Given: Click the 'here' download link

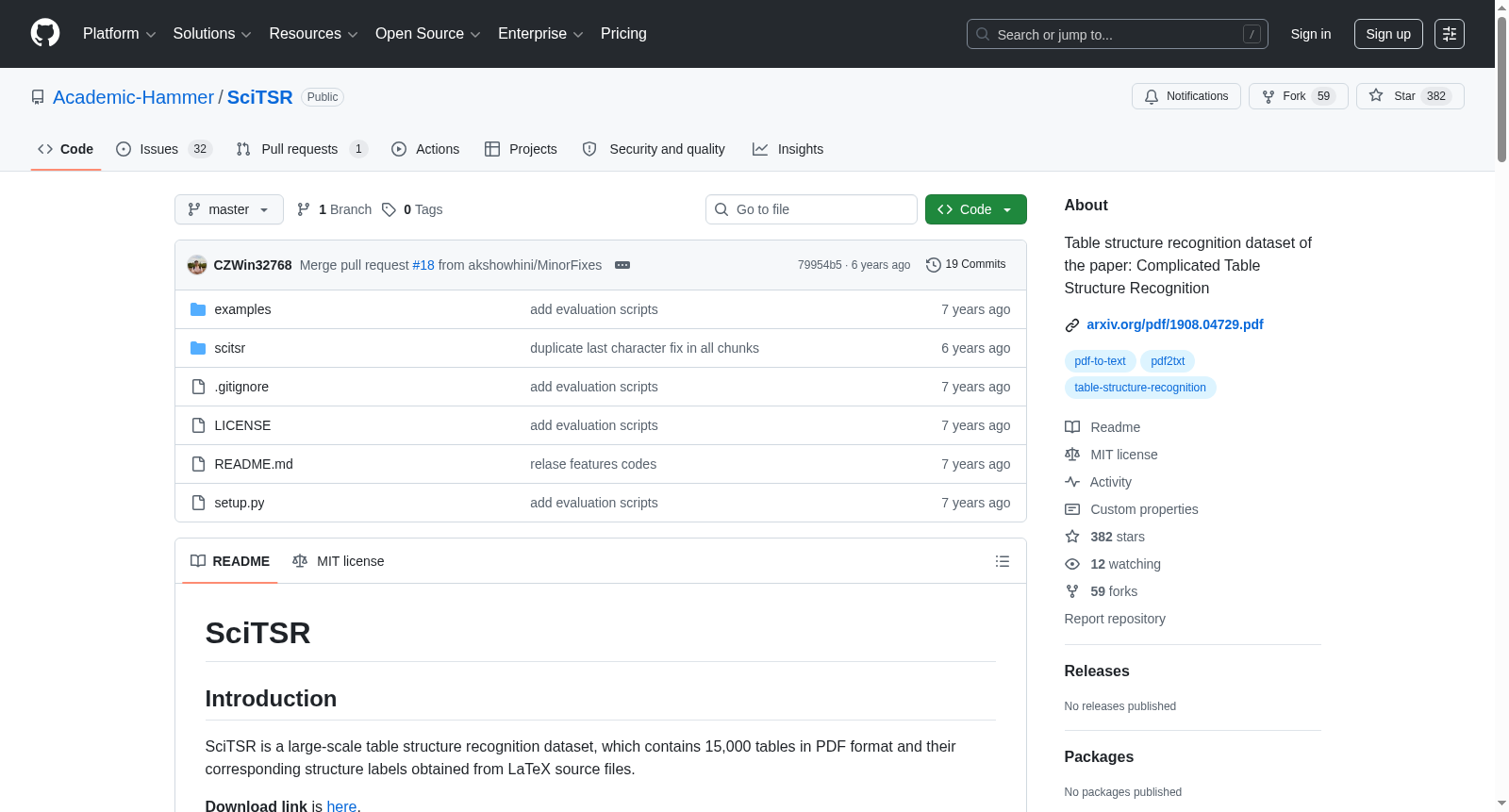Looking at the screenshot, I should pyautogui.click(x=341, y=806).
